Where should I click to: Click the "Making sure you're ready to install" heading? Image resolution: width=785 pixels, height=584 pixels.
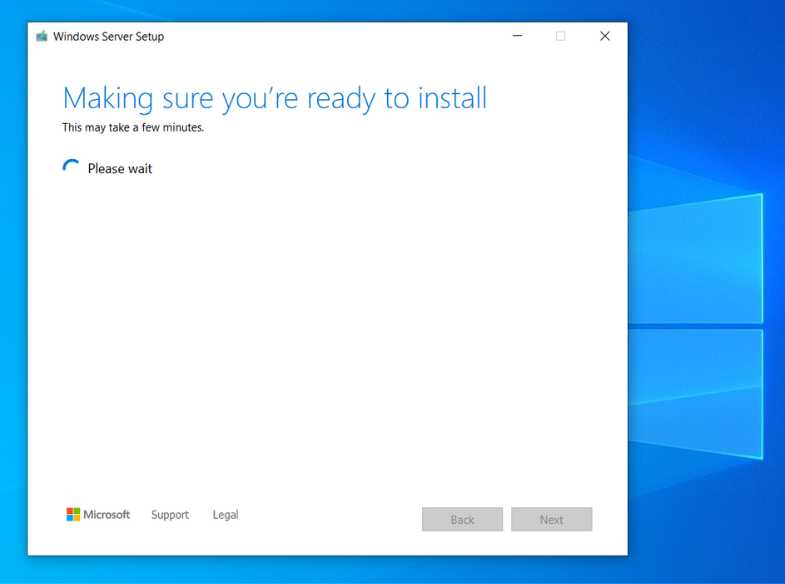pyautogui.click(x=274, y=98)
